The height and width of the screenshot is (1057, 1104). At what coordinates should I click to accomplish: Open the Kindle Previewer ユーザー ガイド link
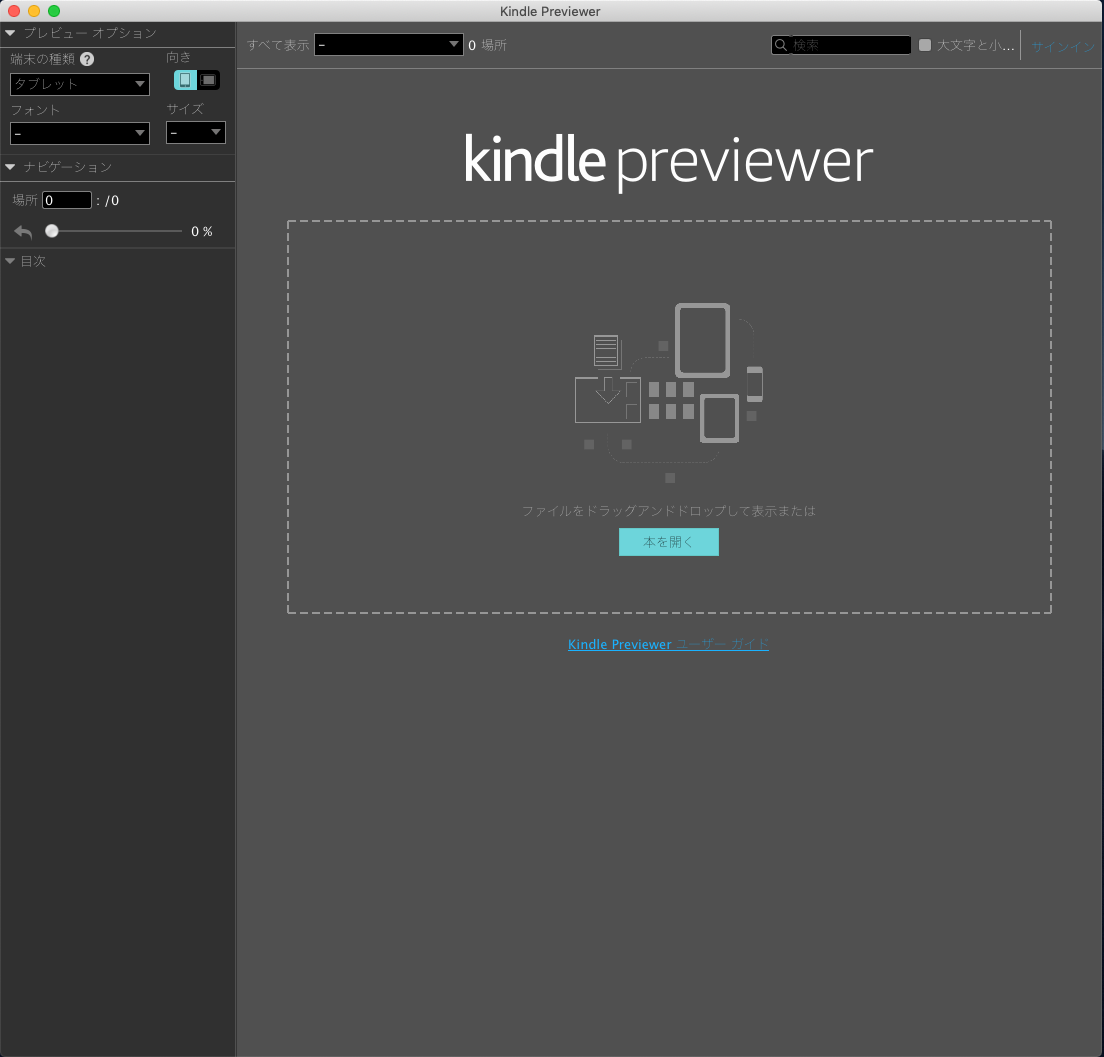pos(668,644)
